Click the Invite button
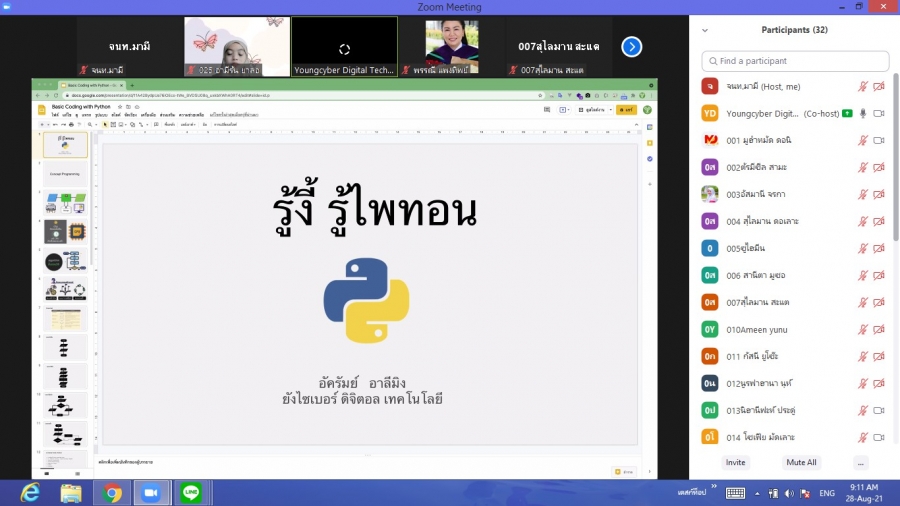Viewport: 900px width, 506px height. [x=735, y=463]
